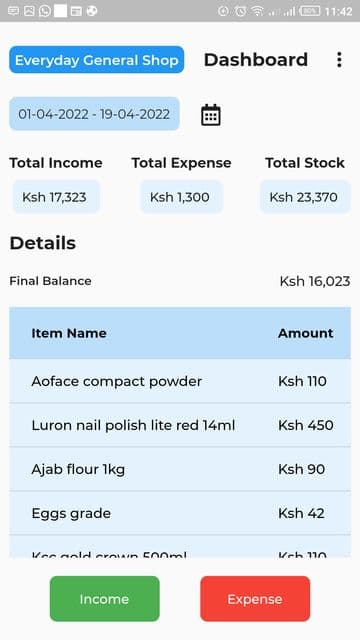Open the calendar date picker icon
This screenshot has height=640, width=360.
(211, 115)
